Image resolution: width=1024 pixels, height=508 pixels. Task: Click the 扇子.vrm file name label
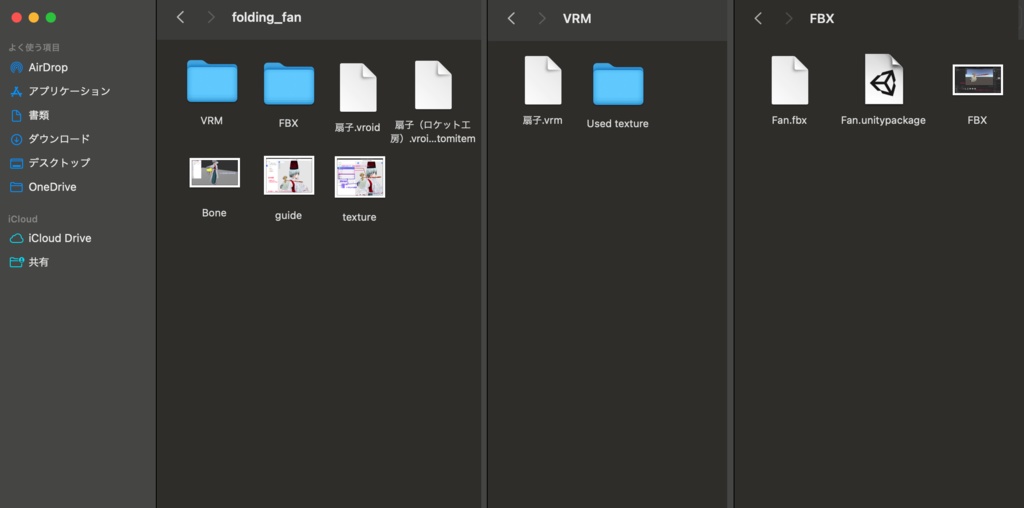pyautogui.click(x=542, y=120)
